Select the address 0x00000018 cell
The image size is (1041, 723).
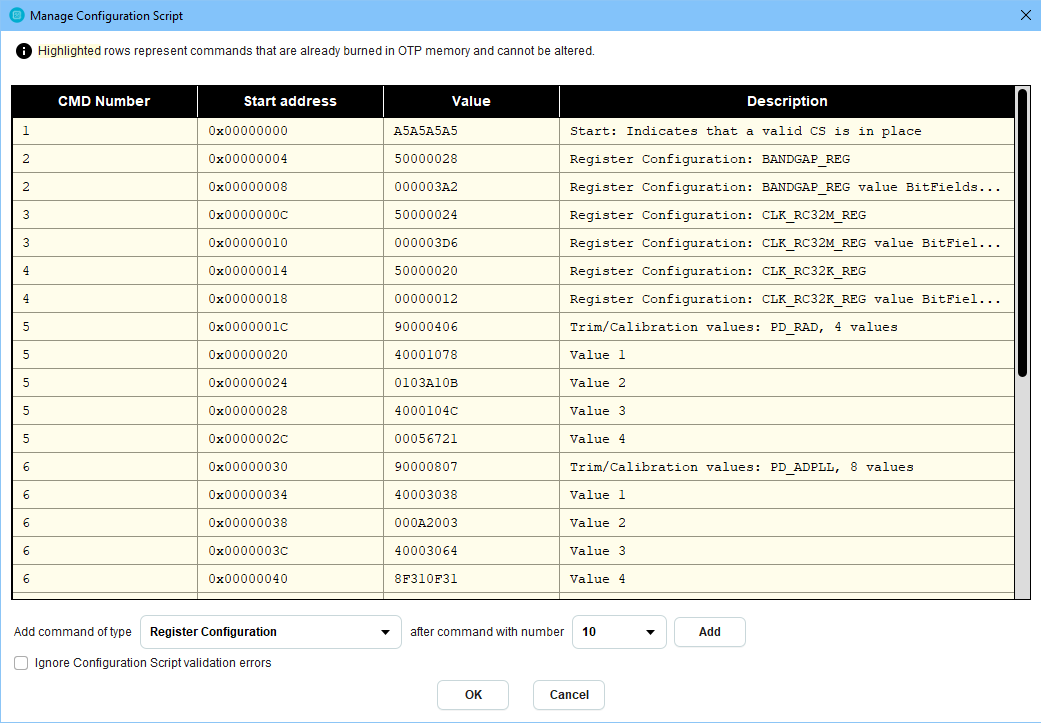290,299
